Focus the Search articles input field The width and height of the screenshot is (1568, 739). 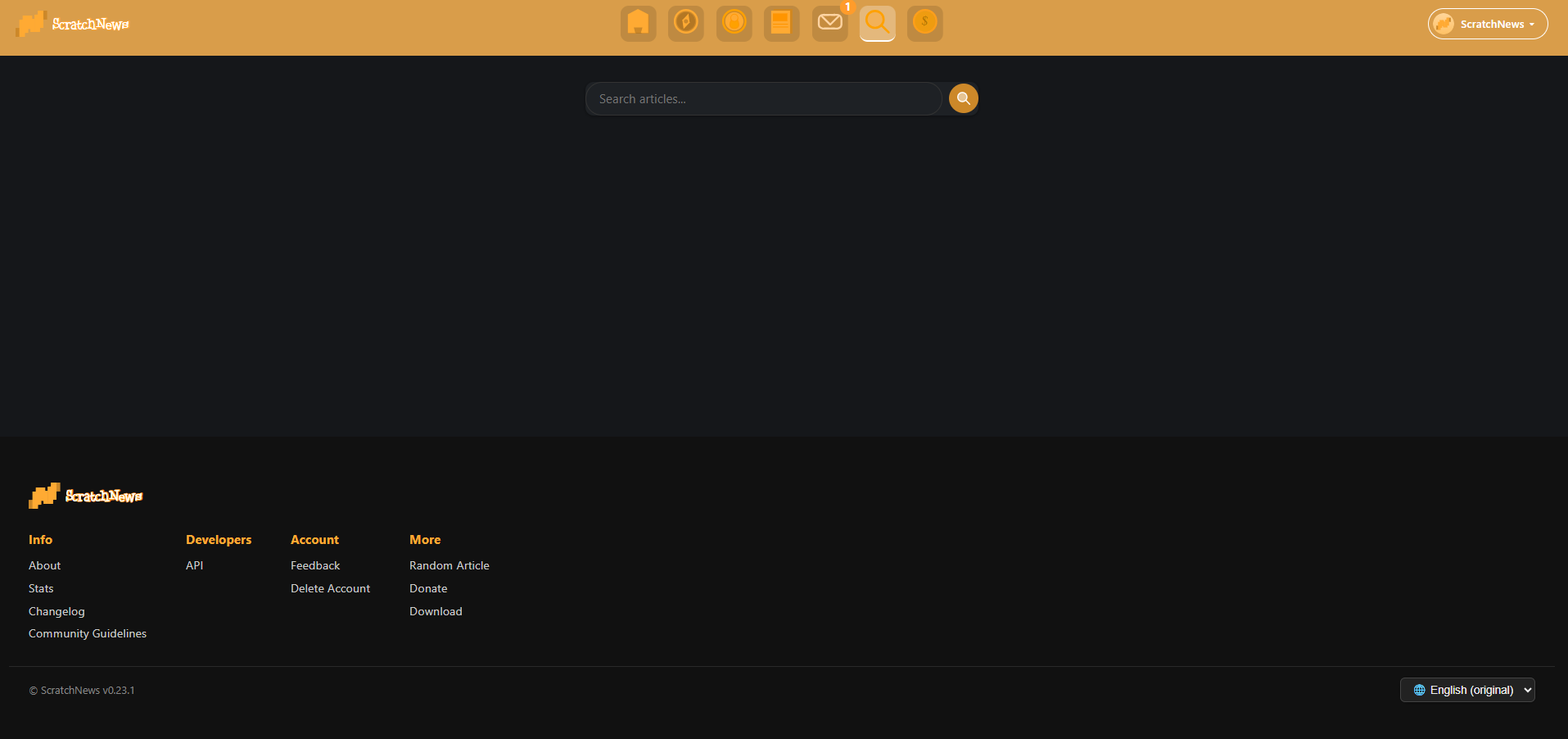(764, 98)
